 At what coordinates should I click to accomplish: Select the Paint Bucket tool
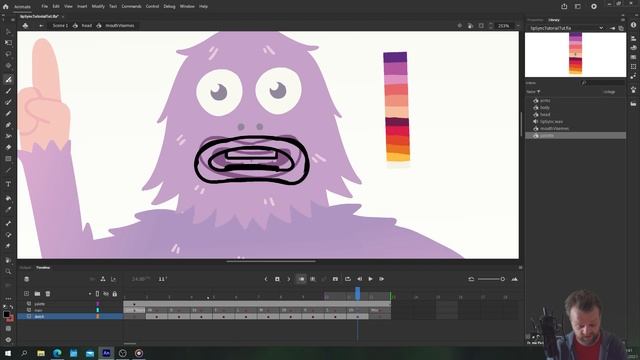click(8, 198)
